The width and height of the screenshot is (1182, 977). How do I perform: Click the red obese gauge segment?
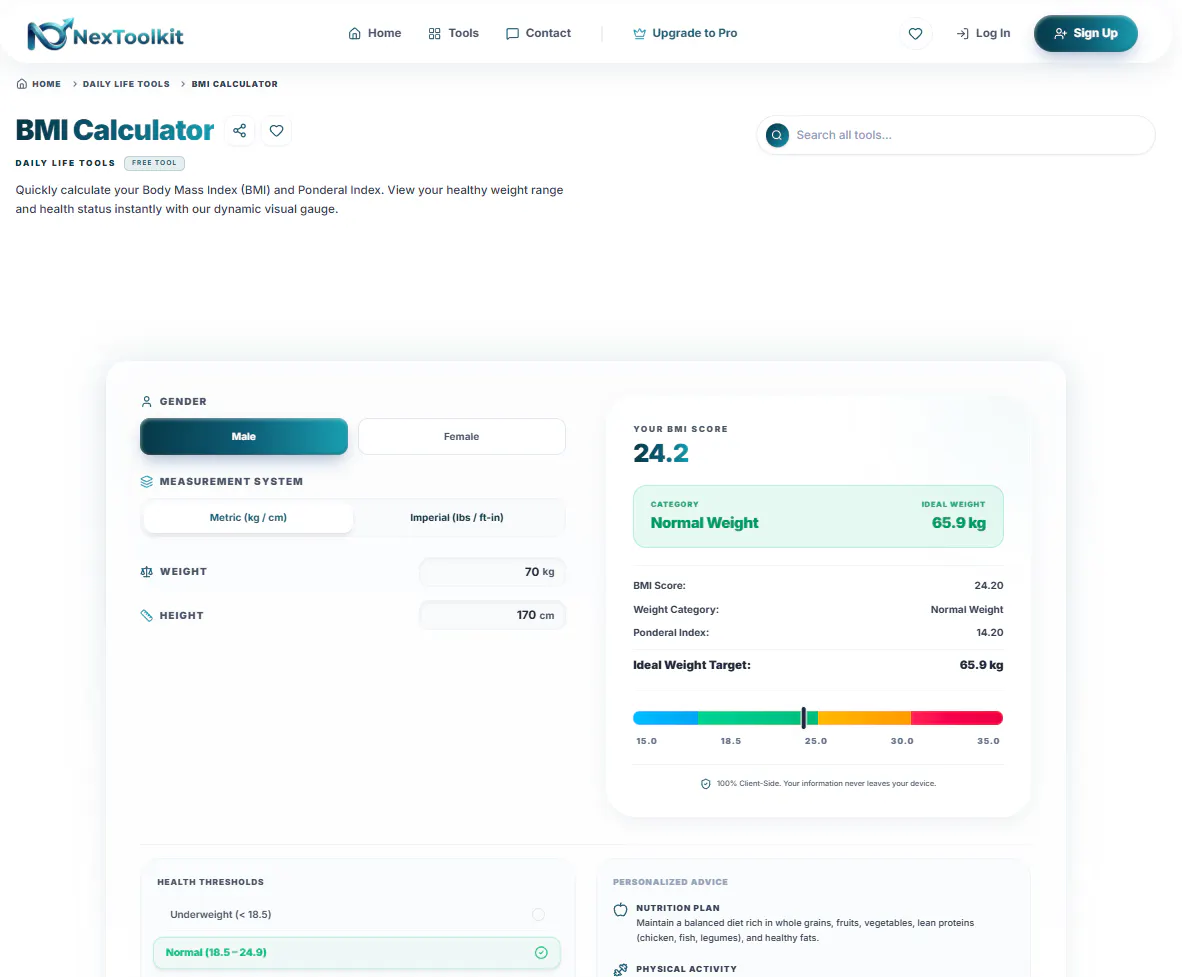point(957,718)
